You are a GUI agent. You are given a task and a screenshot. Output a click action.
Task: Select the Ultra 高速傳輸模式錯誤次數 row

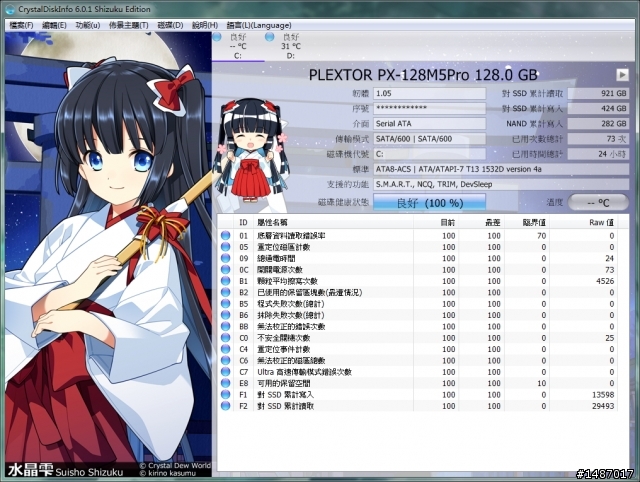[417, 372]
